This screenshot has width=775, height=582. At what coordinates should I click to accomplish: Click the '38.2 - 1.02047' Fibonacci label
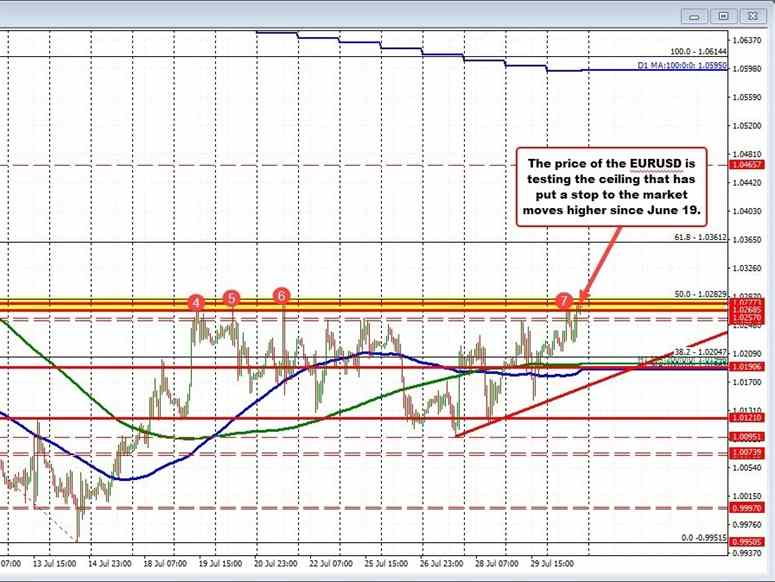[x=700, y=352]
